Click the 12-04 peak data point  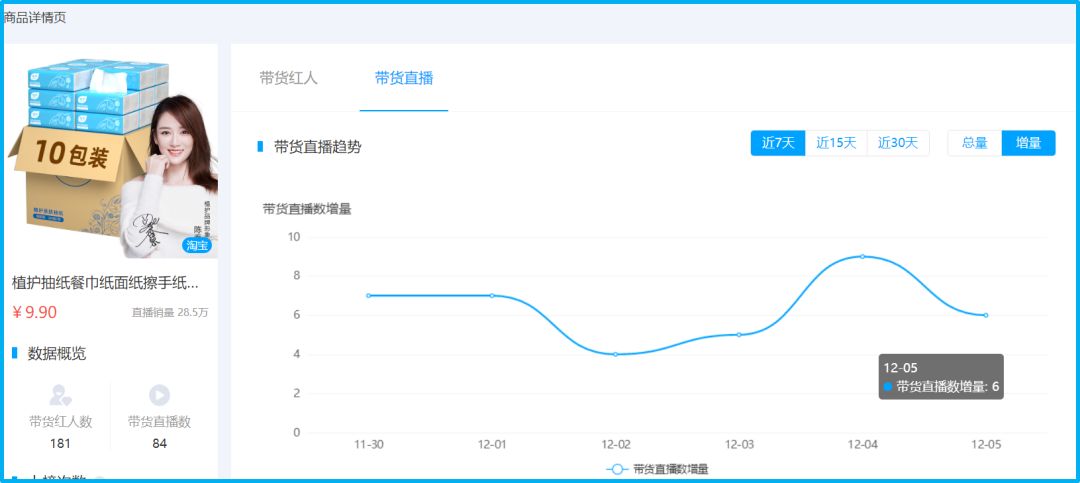[x=863, y=257]
